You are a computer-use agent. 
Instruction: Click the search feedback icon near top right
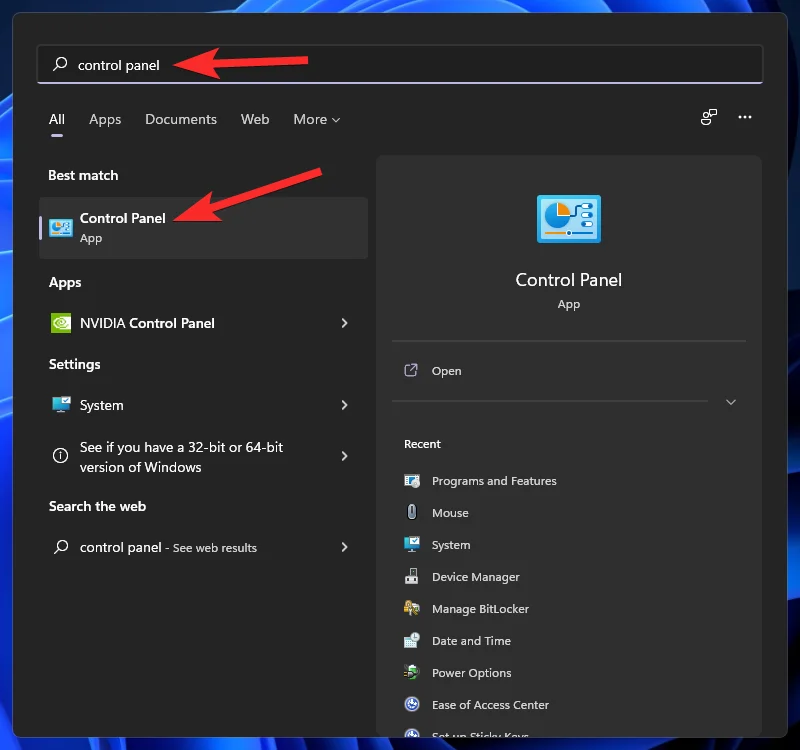pyautogui.click(x=708, y=117)
